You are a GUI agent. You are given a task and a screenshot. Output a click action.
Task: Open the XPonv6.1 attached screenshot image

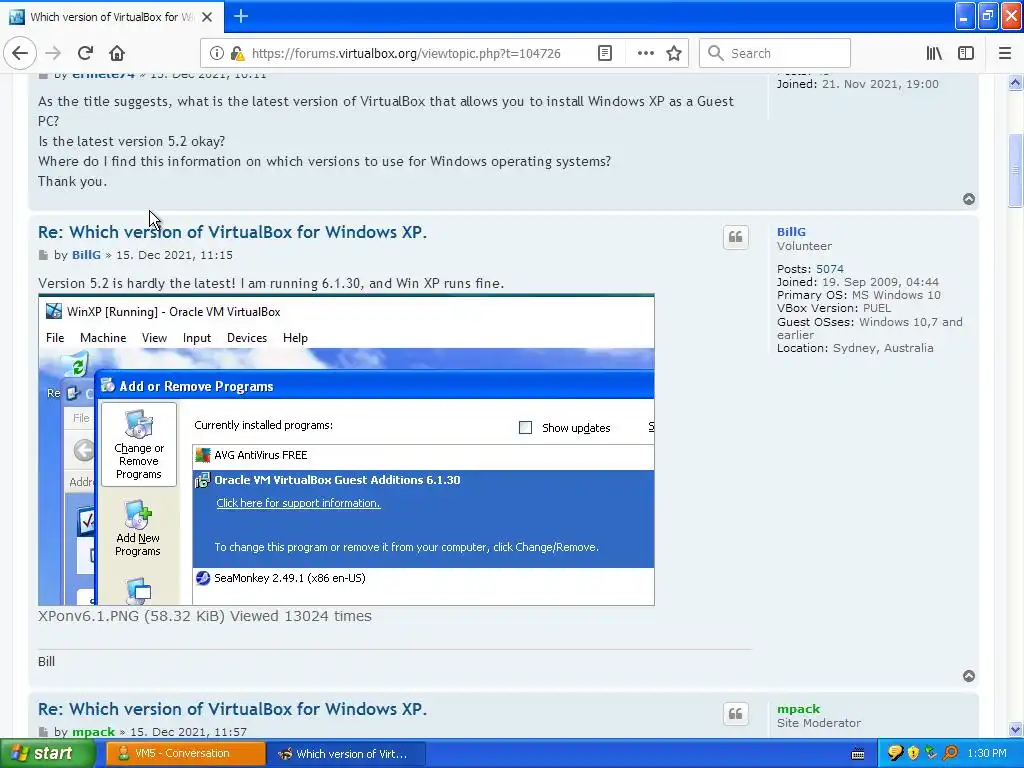tap(346, 450)
